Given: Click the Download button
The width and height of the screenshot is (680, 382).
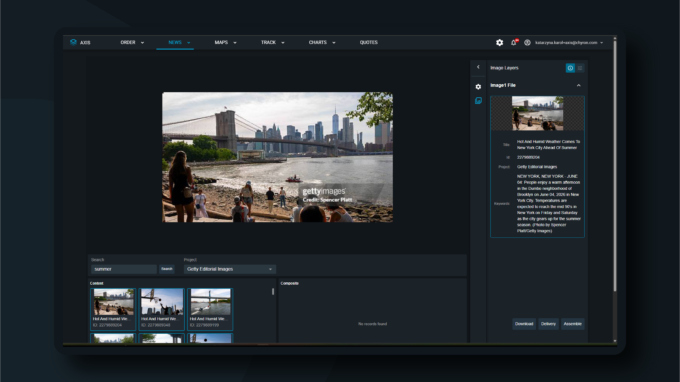Looking at the screenshot, I should [x=524, y=324].
